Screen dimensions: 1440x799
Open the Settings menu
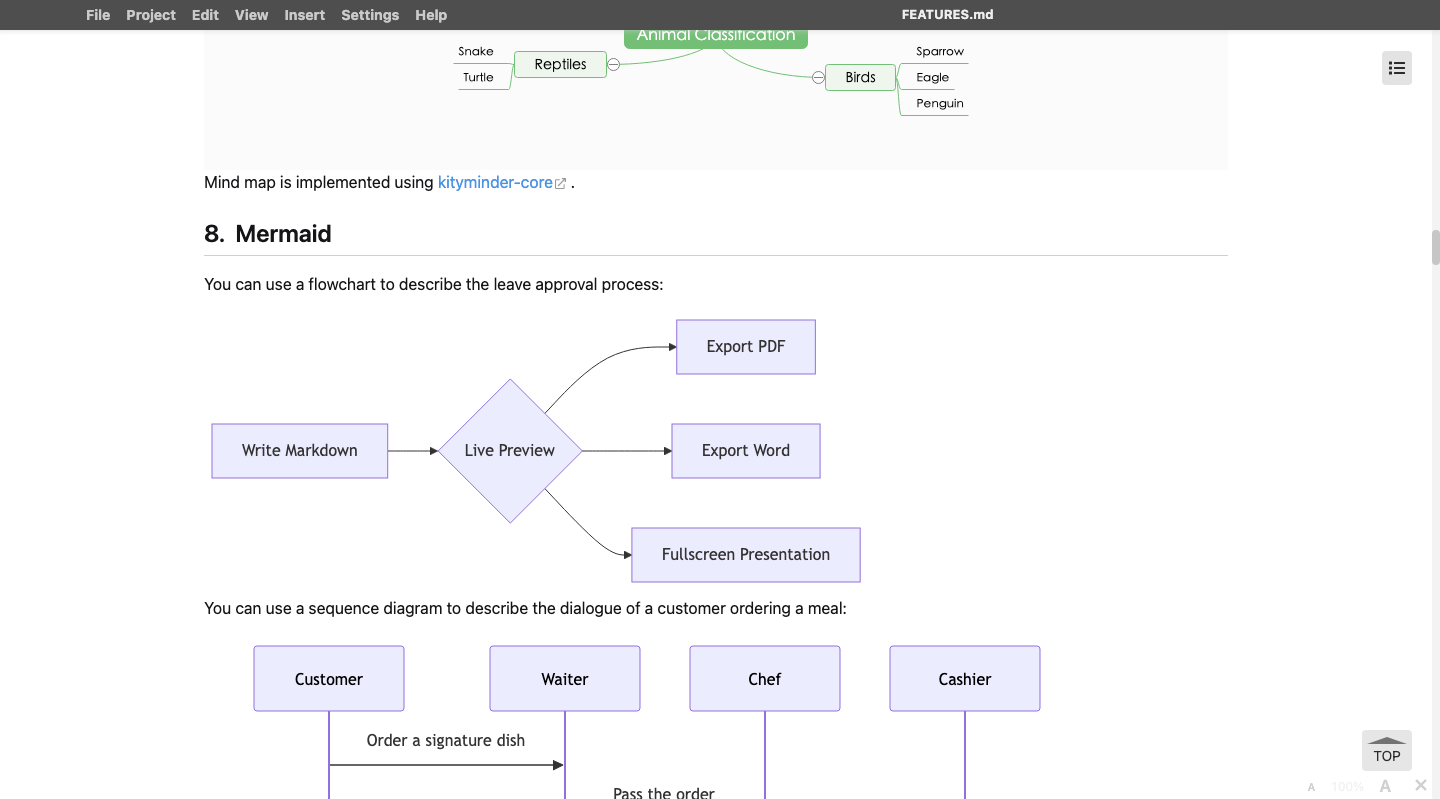[370, 15]
